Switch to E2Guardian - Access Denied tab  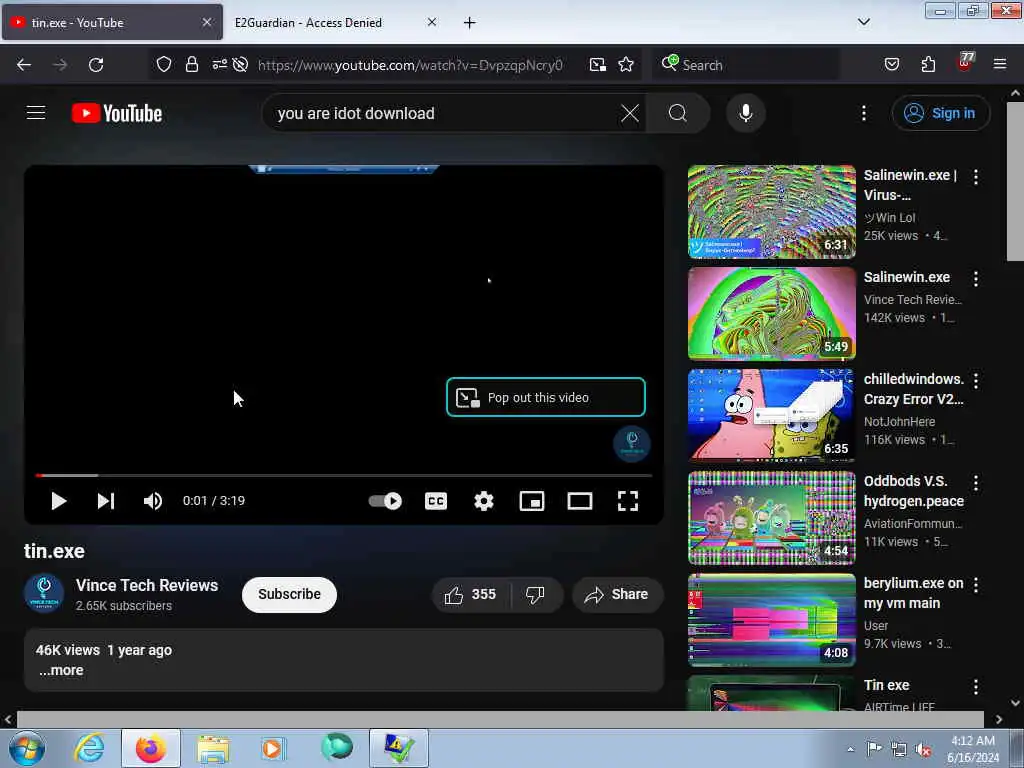click(308, 22)
